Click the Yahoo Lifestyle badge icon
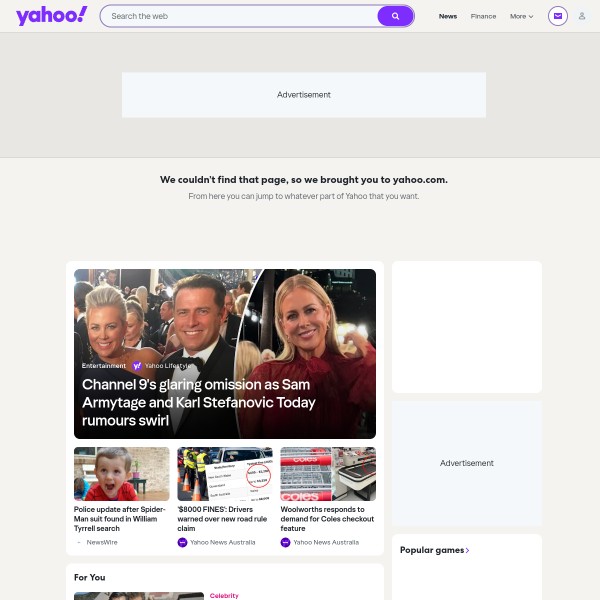 click(137, 366)
